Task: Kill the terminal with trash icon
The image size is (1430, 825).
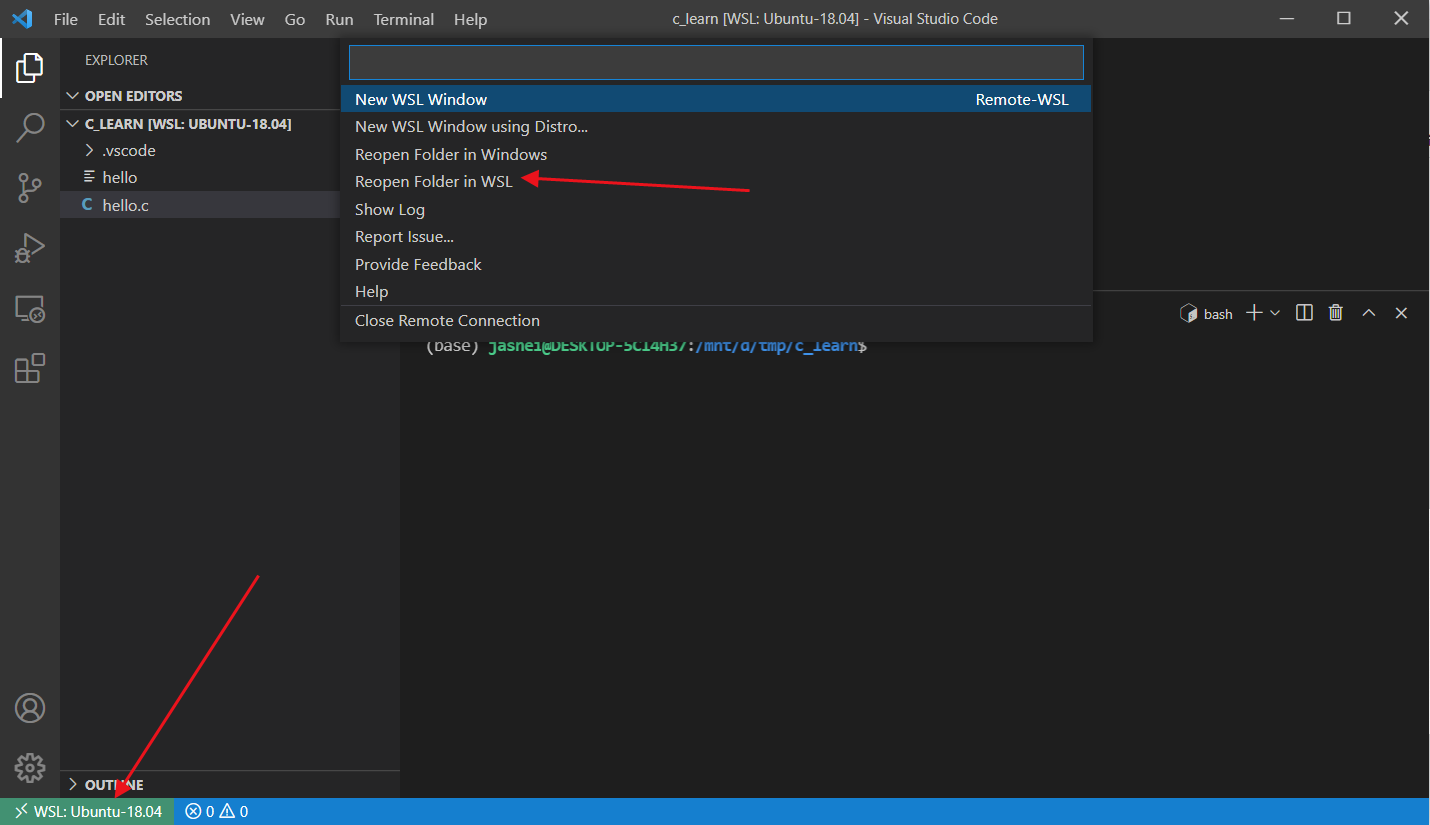Action: (1335, 313)
